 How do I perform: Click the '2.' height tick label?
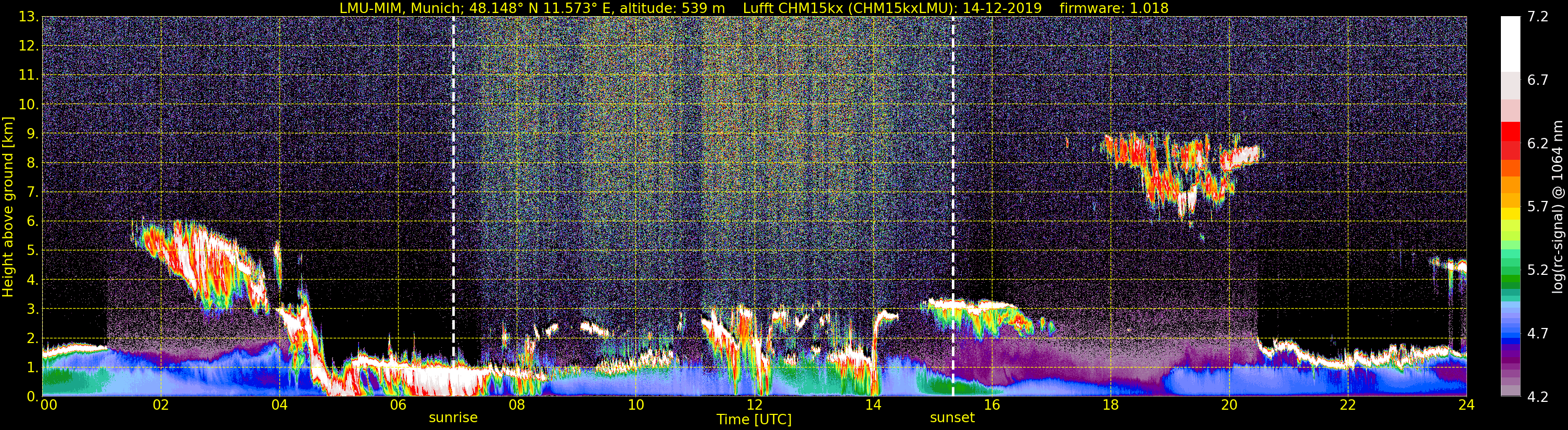click(32, 338)
